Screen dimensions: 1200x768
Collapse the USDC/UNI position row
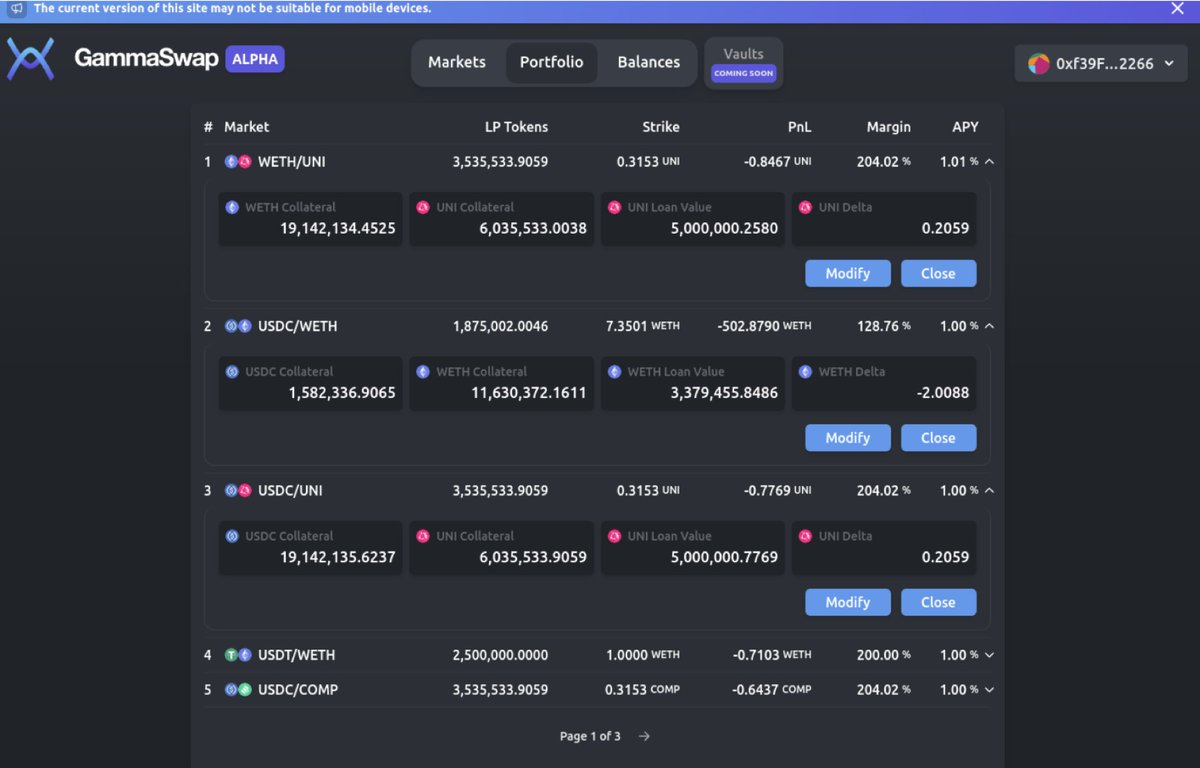[x=989, y=491]
